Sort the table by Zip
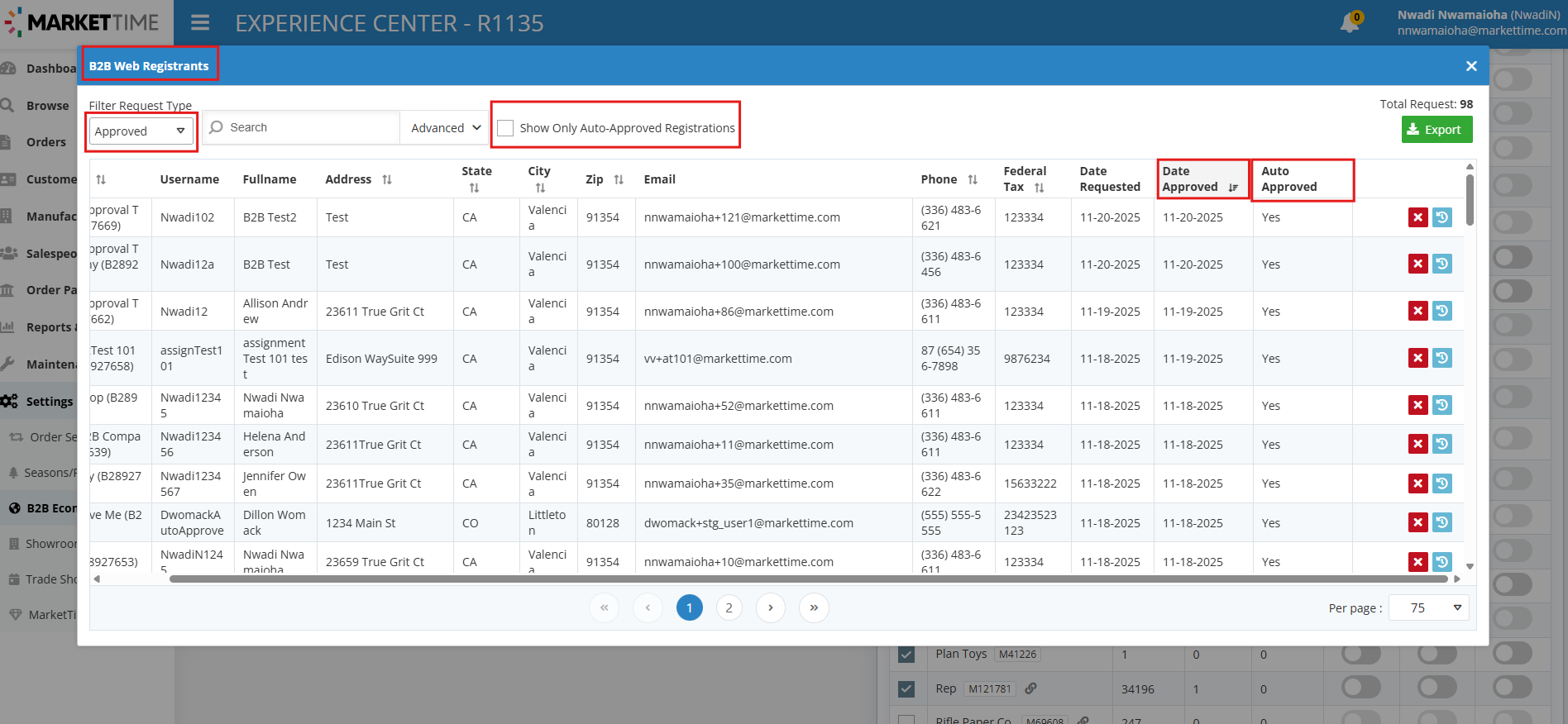Viewport: 1568px width, 724px height. 619,179
